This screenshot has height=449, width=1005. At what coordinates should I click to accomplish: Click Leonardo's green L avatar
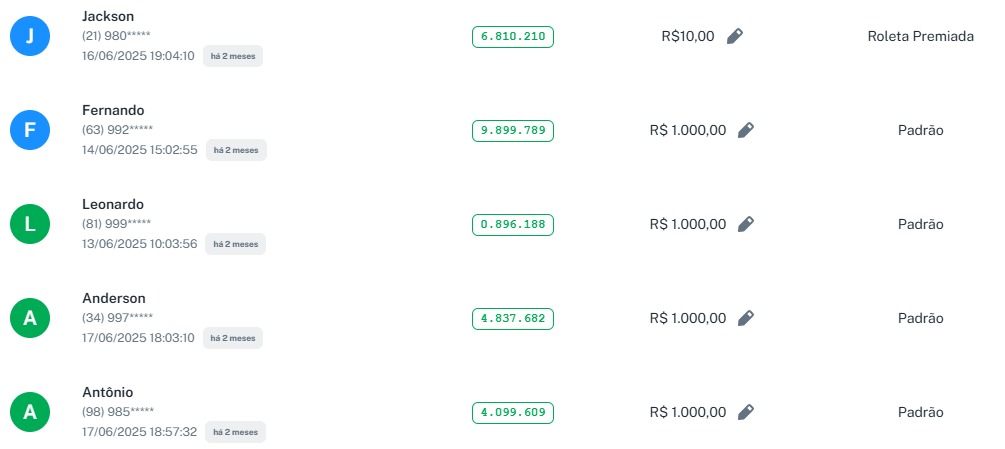[x=29, y=224]
